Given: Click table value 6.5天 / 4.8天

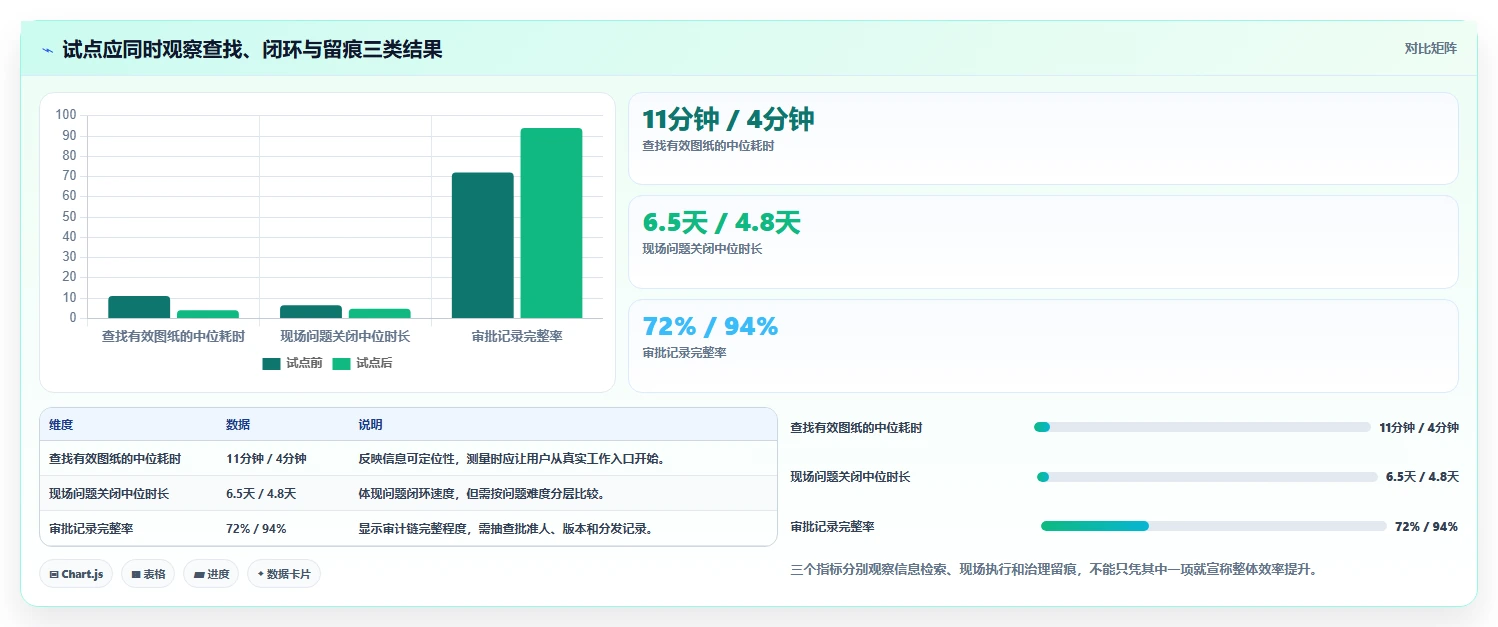Looking at the screenshot, I should pos(261,494).
